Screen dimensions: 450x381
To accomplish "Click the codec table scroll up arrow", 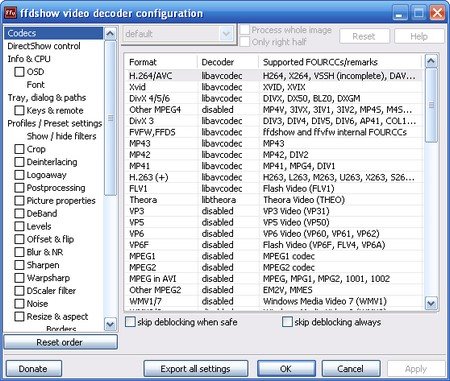I will (x=431, y=61).
